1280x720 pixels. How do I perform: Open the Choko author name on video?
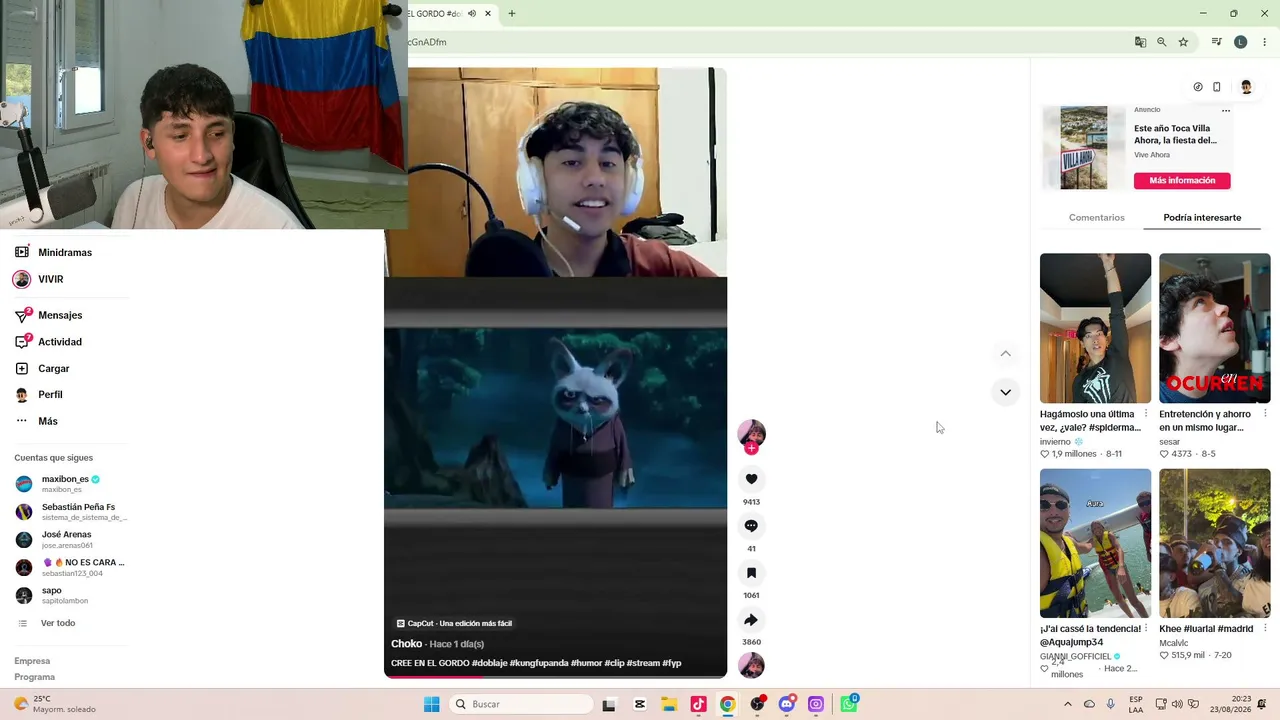tap(406, 644)
